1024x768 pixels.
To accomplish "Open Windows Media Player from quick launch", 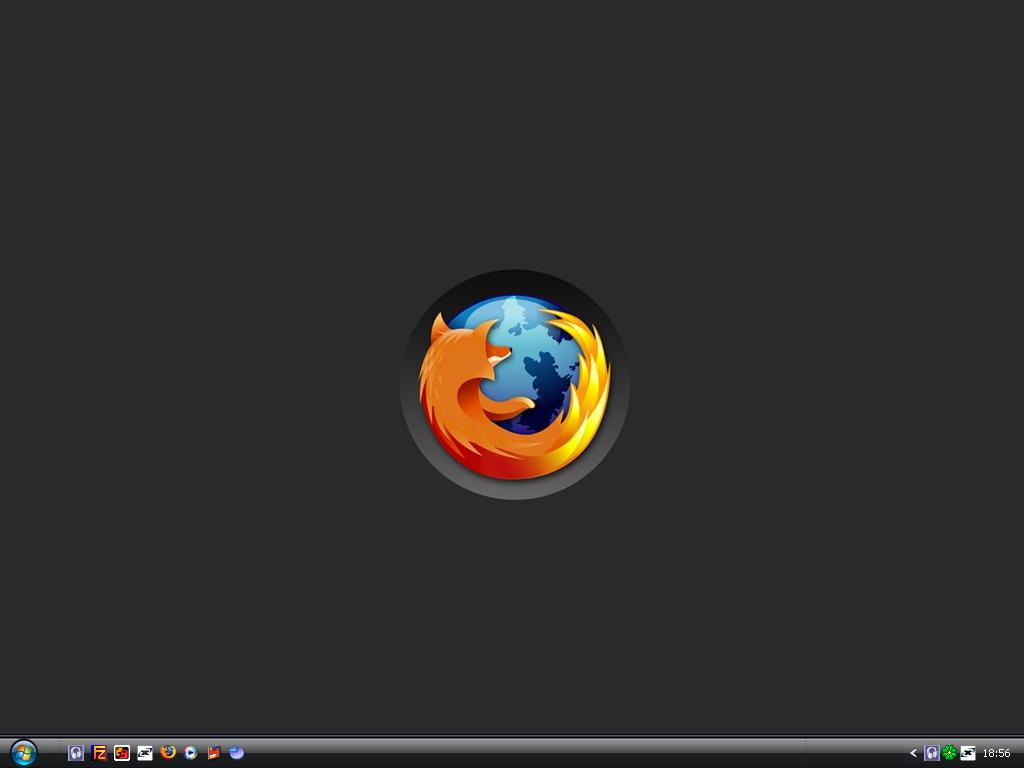I will (191, 753).
